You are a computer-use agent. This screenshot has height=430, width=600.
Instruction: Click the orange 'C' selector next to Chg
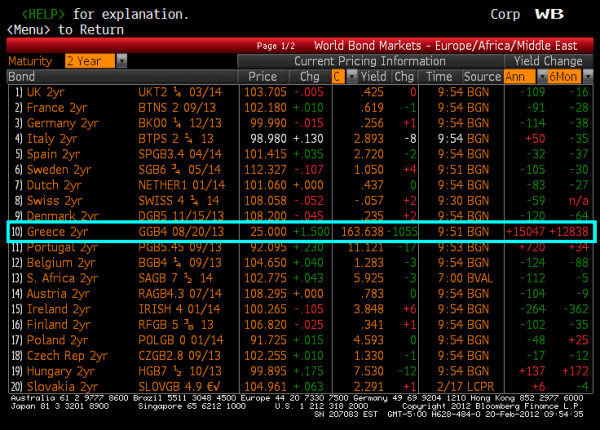(338, 76)
